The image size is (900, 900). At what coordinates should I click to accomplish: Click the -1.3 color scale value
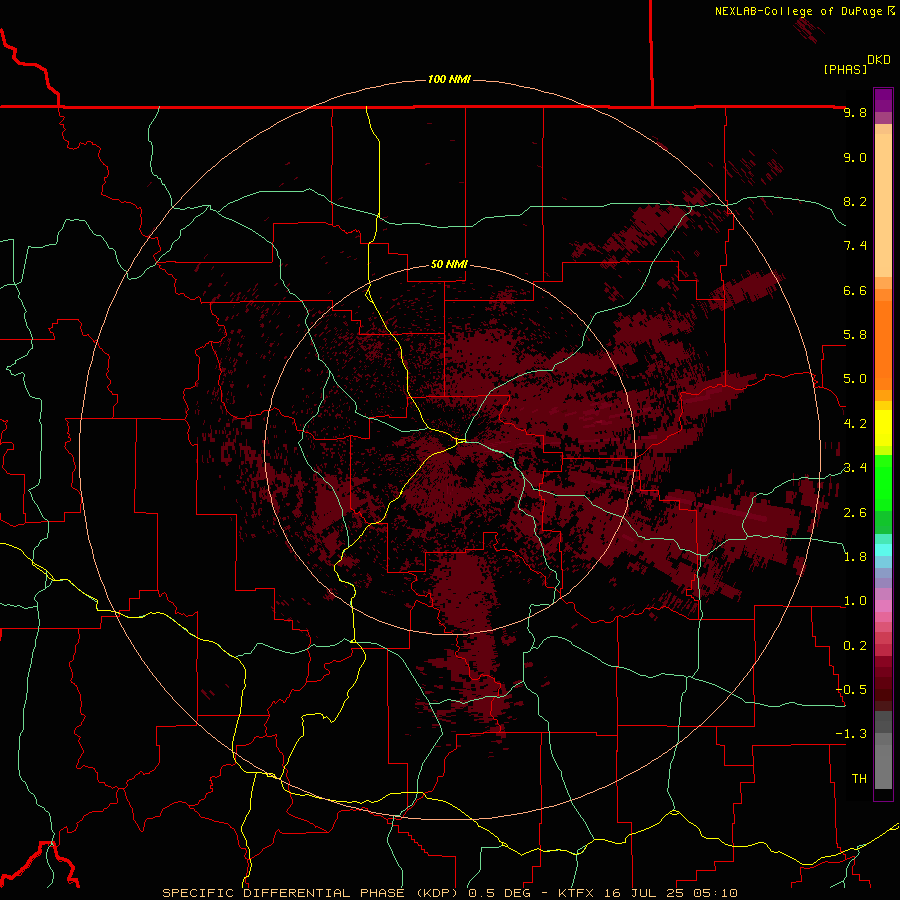[x=851, y=734]
